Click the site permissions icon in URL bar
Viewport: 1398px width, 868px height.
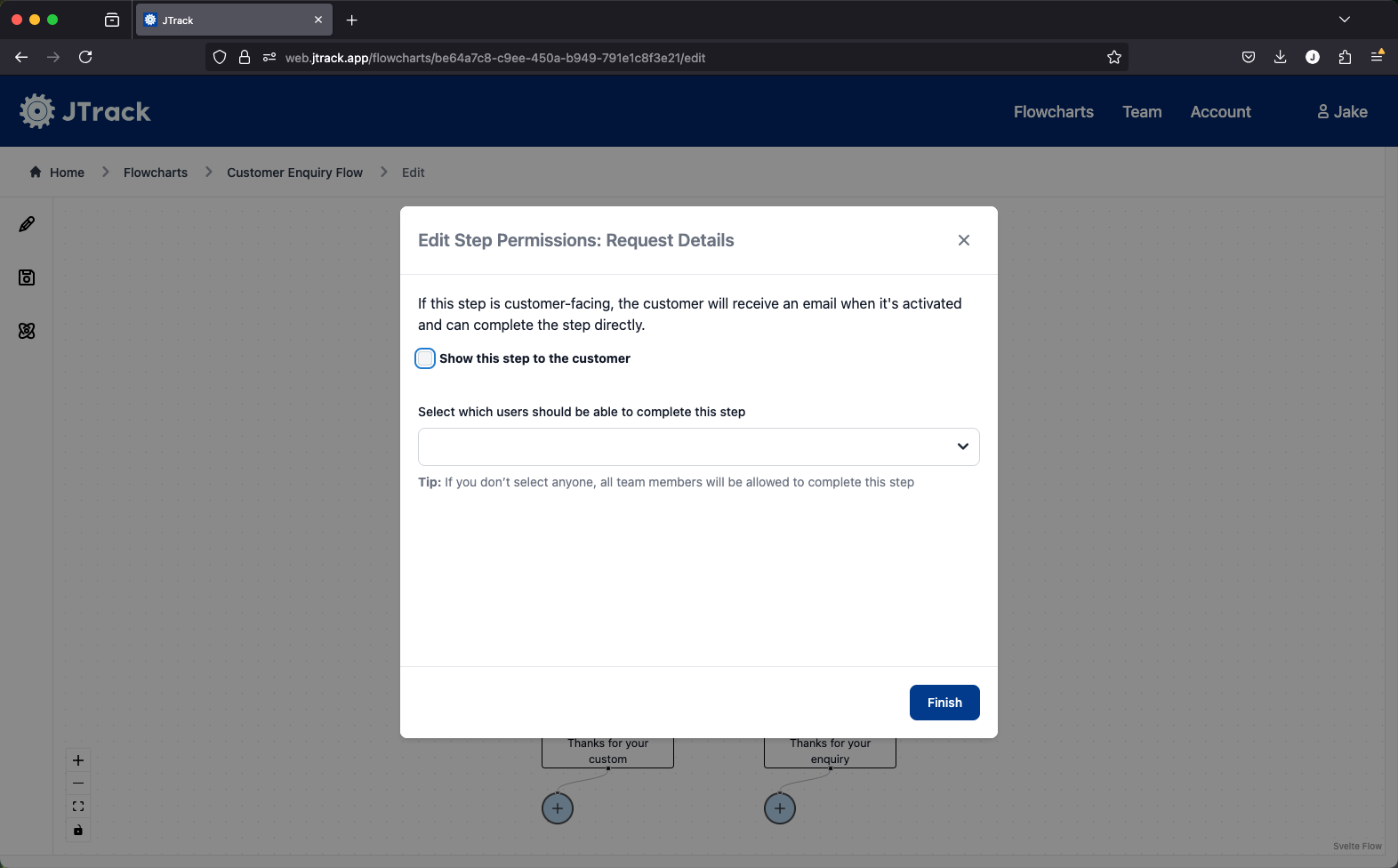coord(269,57)
